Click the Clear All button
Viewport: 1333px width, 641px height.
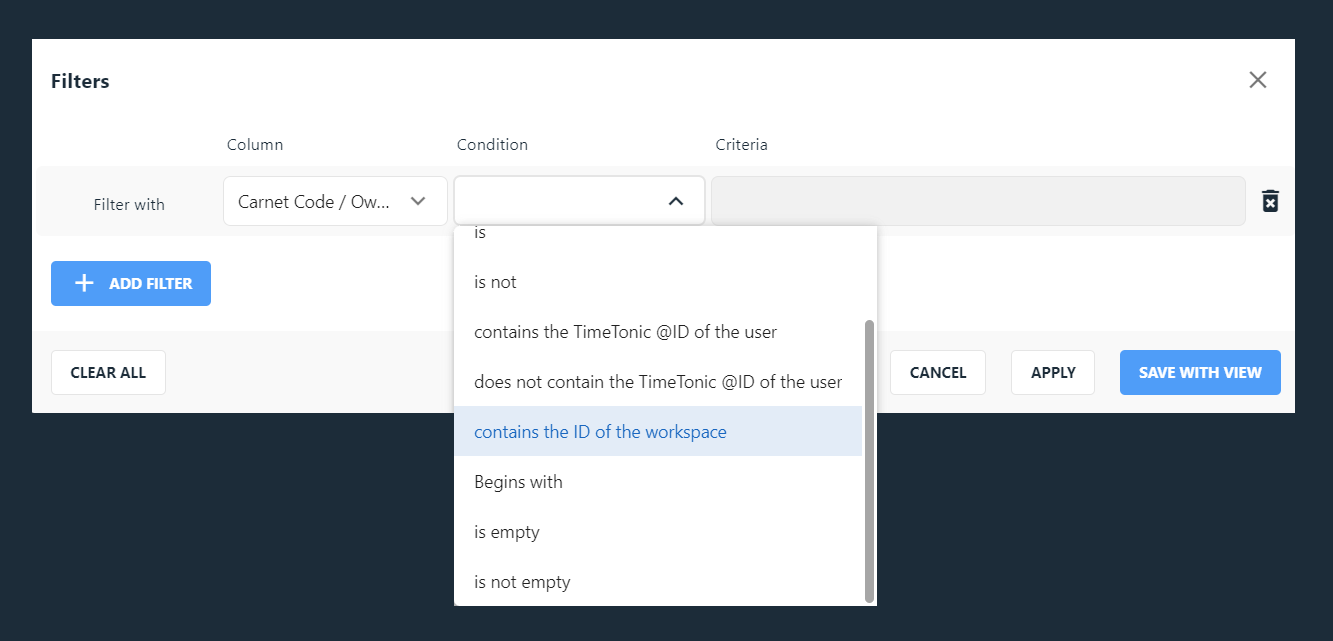click(x=108, y=373)
